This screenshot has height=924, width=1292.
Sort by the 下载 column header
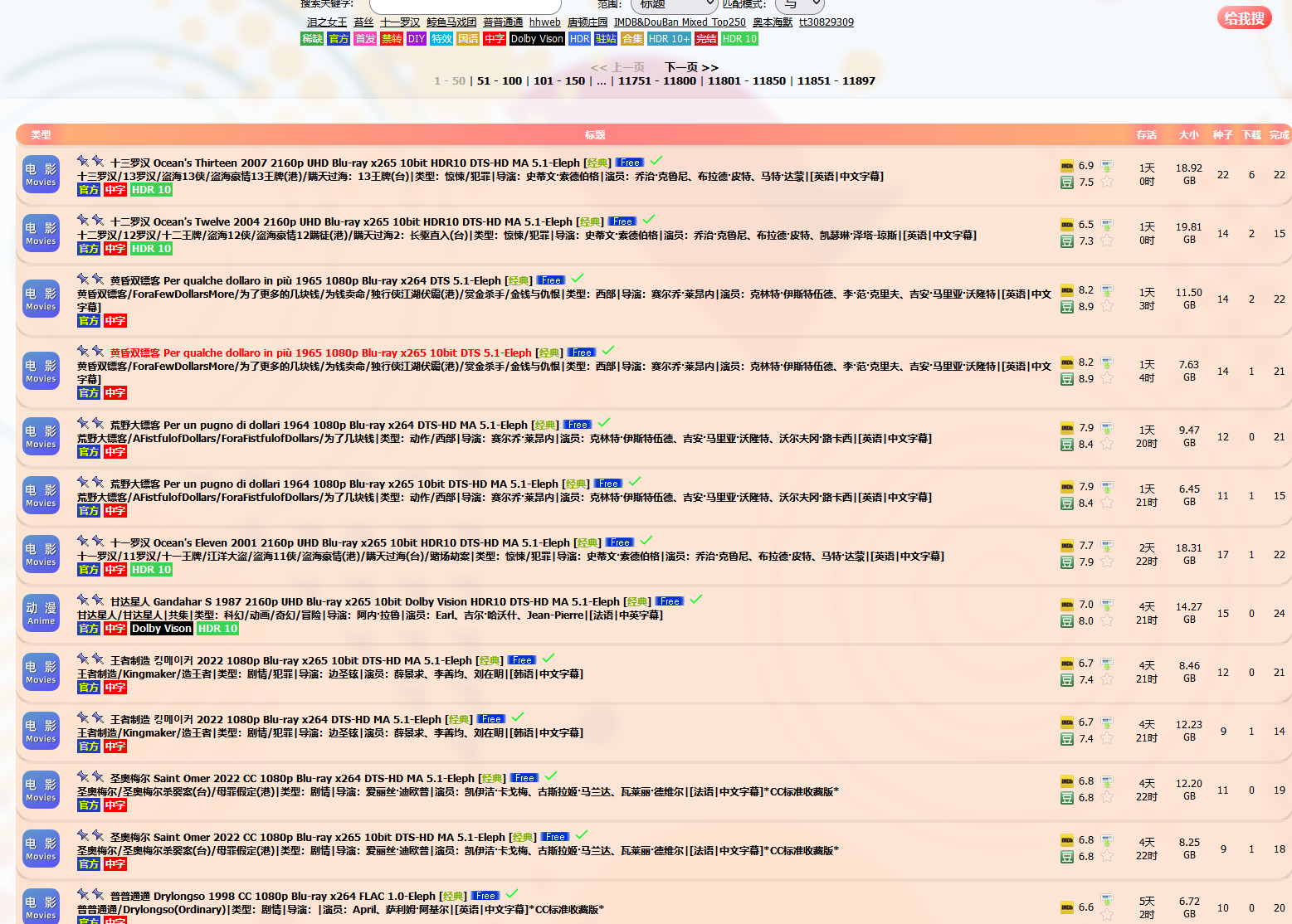coord(1251,134)
